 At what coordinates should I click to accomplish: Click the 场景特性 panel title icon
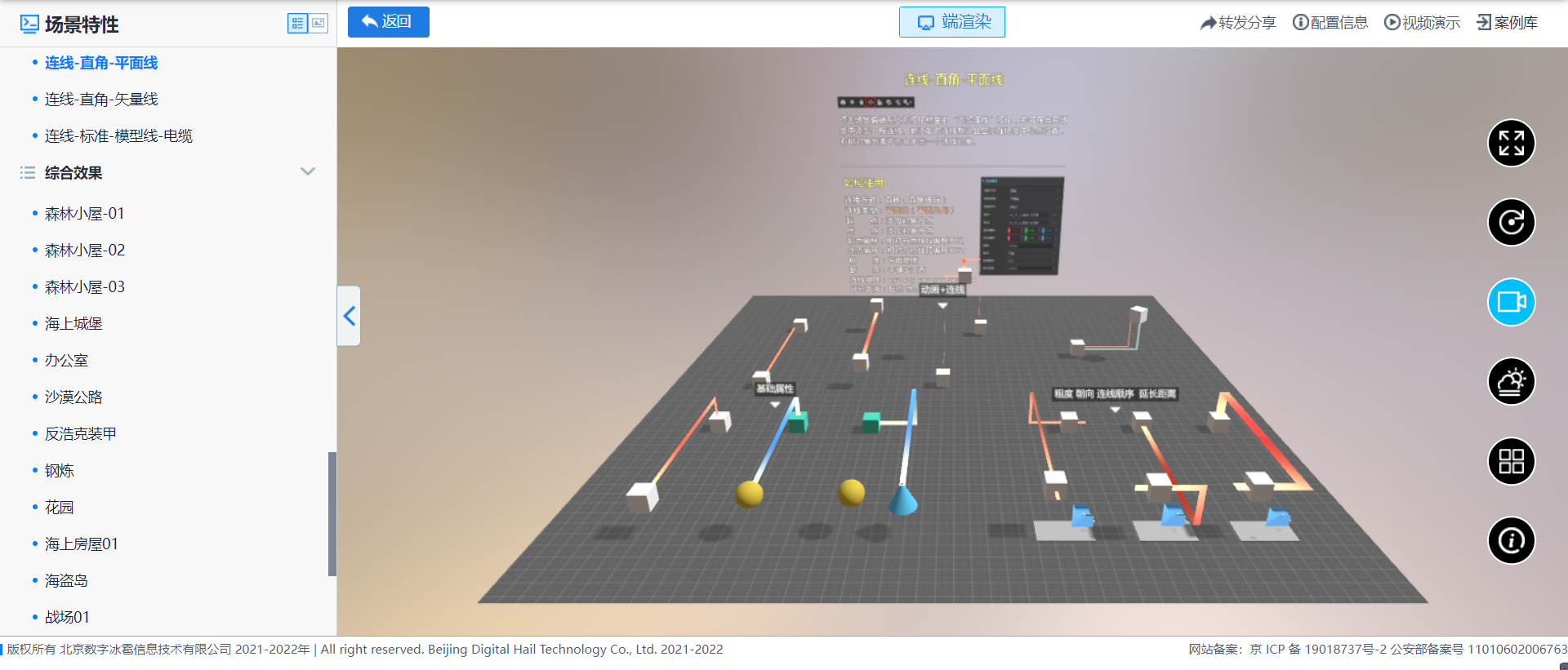29,24
